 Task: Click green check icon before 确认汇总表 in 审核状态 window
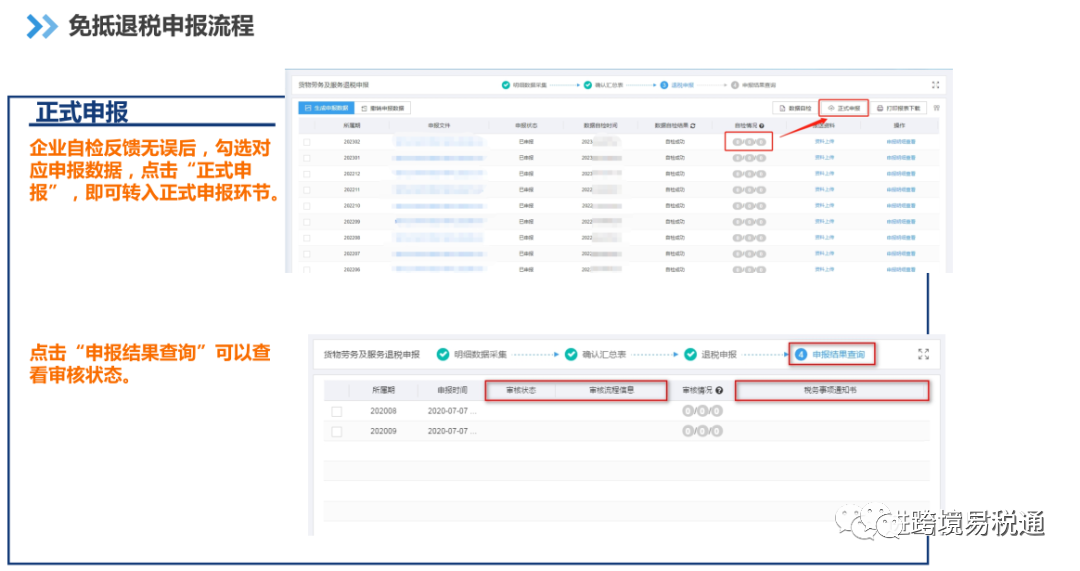click(571, 354)
